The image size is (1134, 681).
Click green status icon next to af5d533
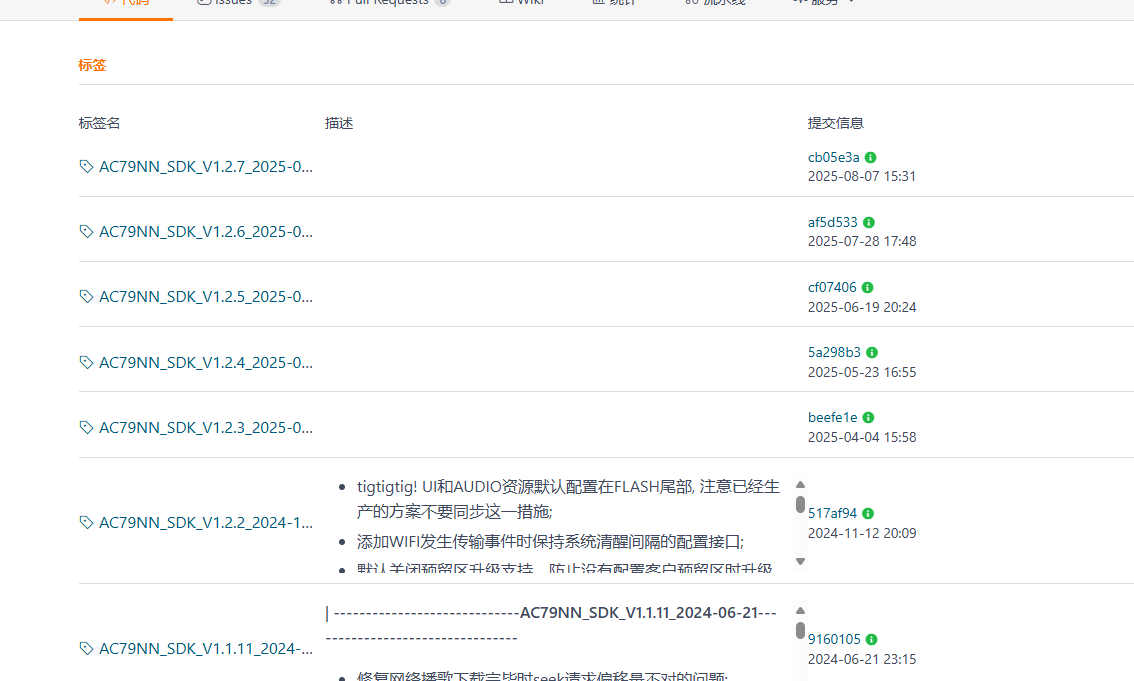pyautogui.click(x=869, y=223)
